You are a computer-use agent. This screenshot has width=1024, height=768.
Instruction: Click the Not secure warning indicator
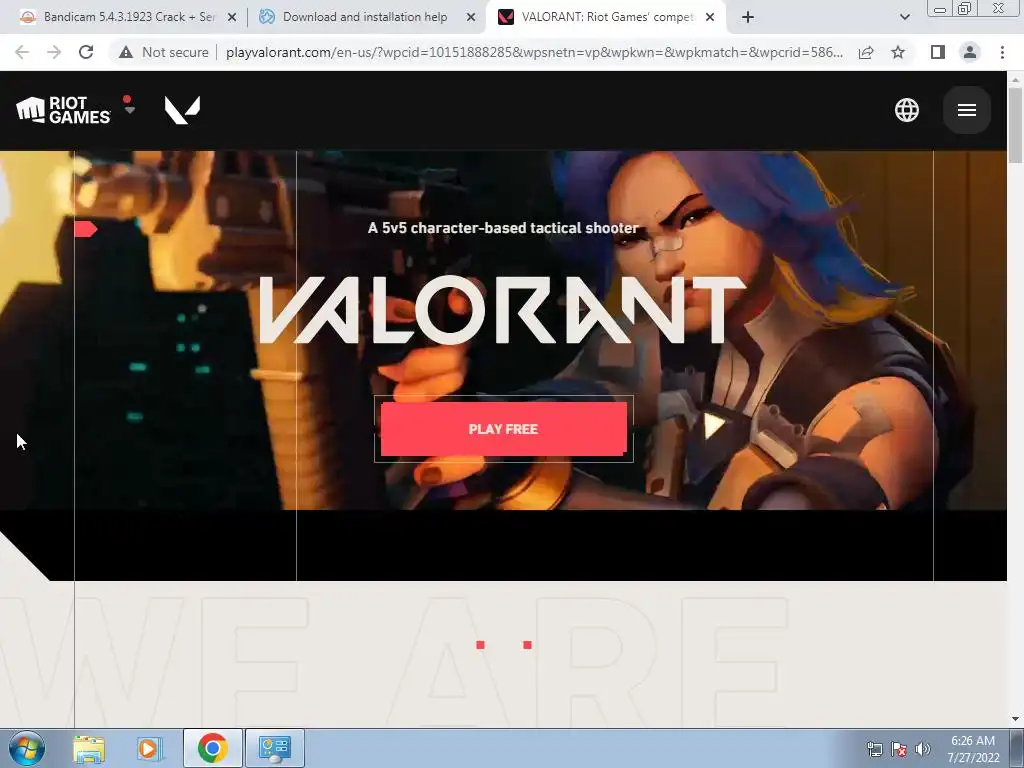(164, 52)
